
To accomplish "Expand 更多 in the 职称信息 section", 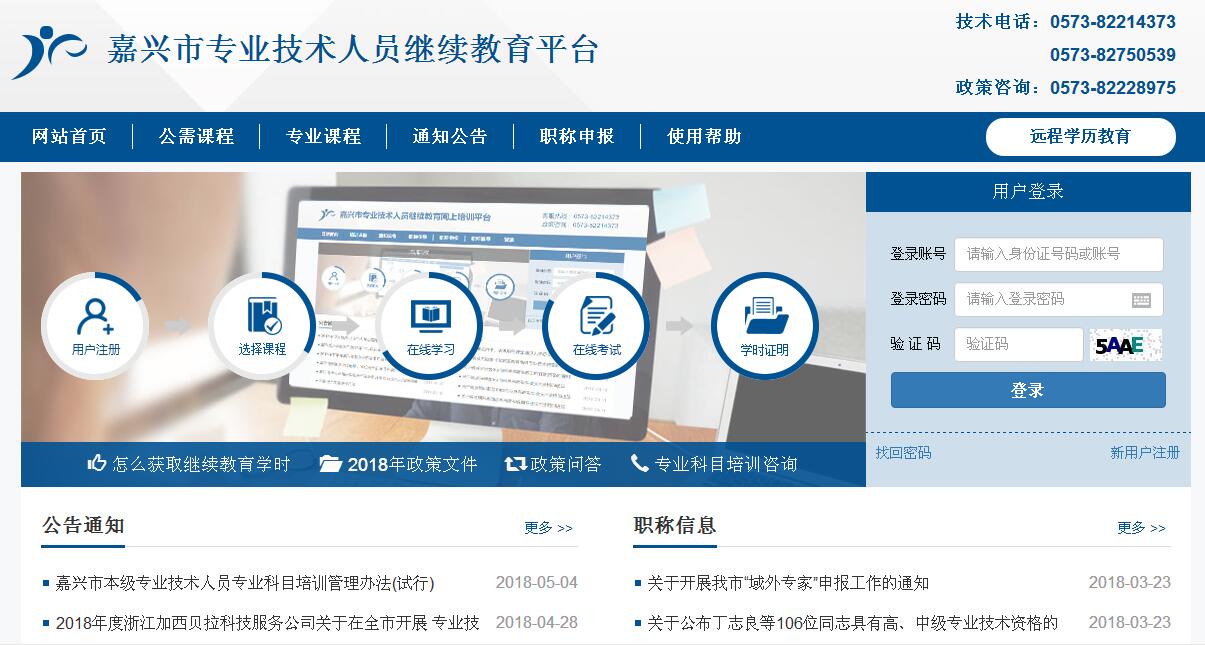I will click(1141, 528).
